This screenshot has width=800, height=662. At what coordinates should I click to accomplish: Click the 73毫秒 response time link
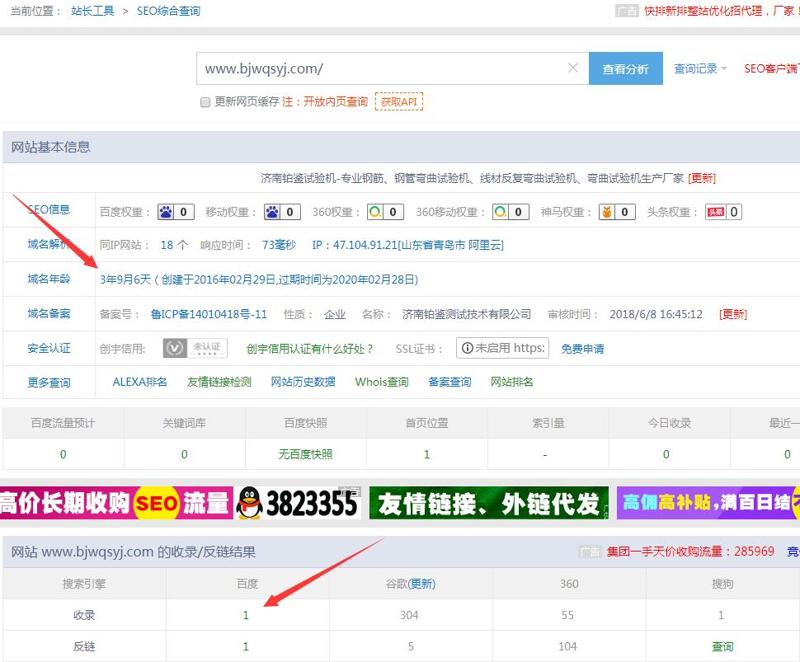tap(279, 245)
